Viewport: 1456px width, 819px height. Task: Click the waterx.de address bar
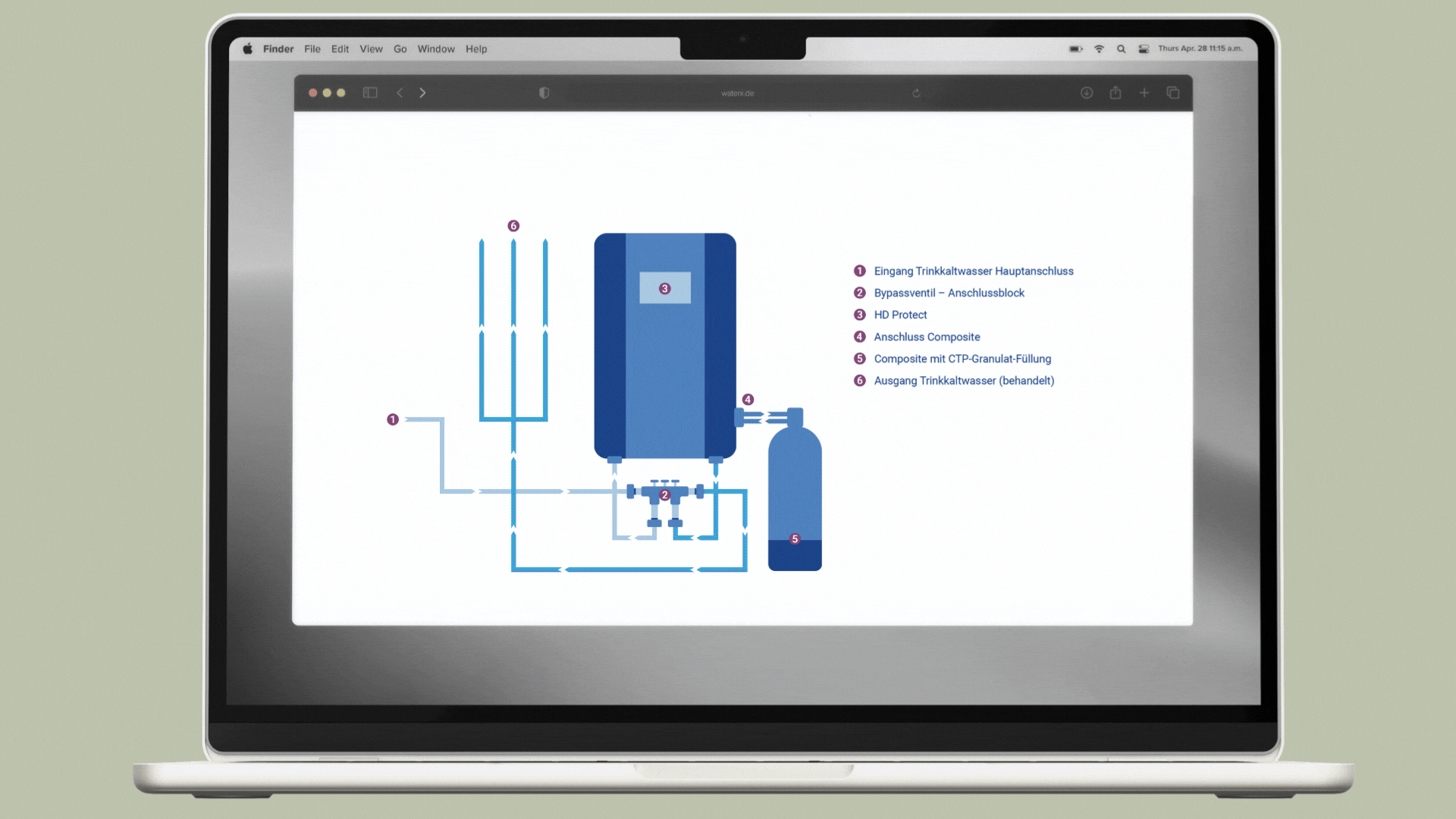pos(737,93)
